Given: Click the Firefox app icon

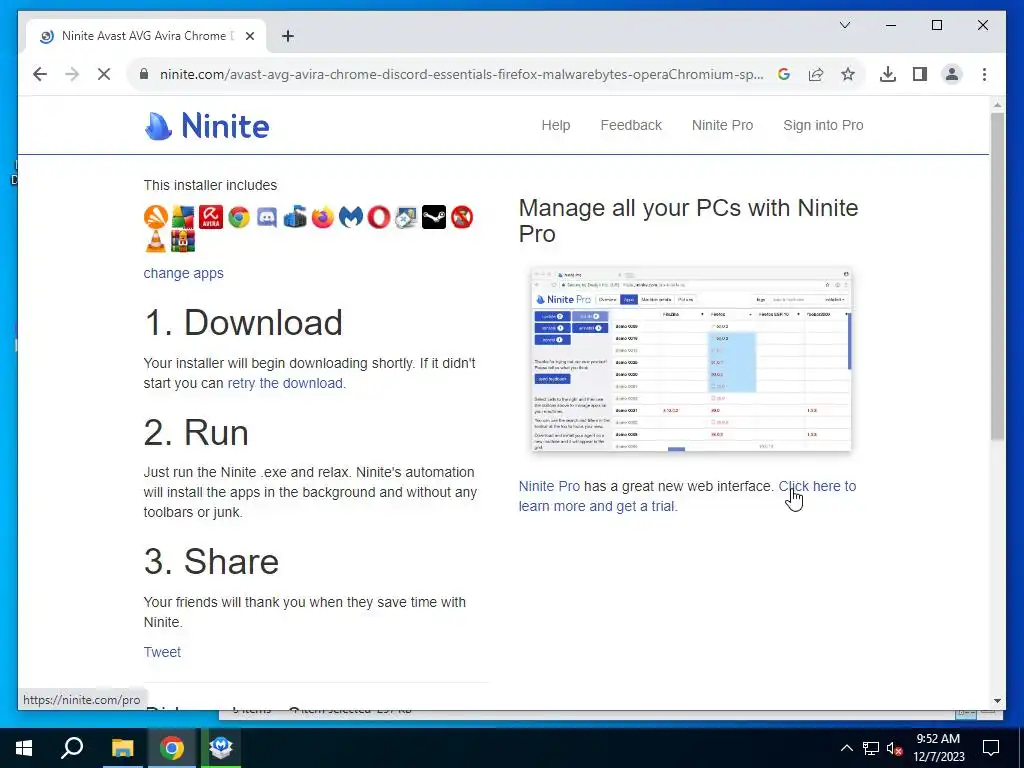Looking at the screenshot, I should pos(323,217).
